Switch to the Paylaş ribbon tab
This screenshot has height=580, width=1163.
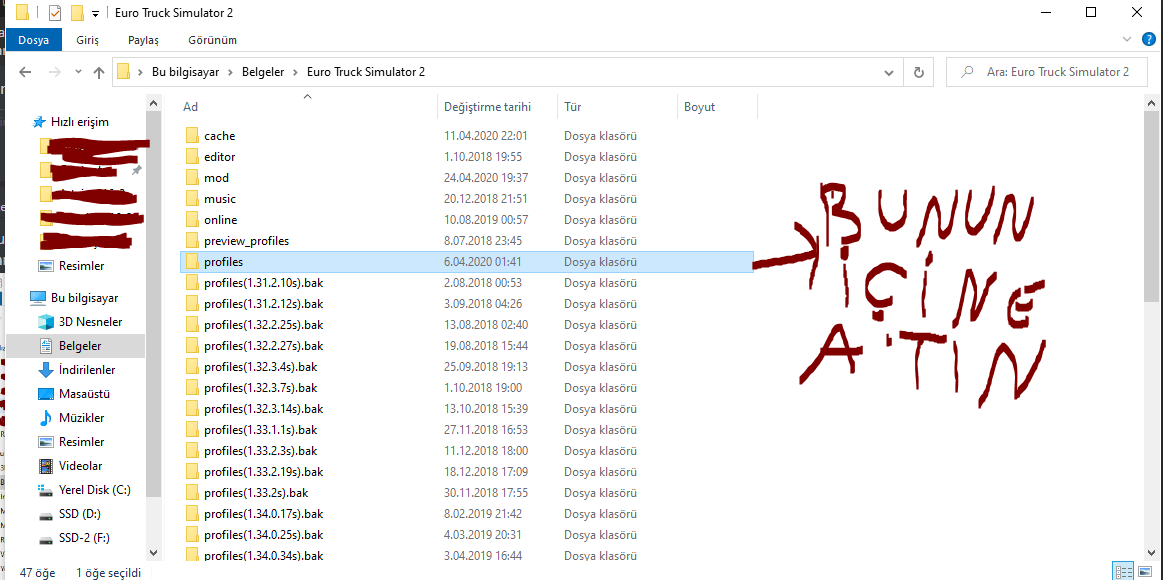click(x=143, y=39)
